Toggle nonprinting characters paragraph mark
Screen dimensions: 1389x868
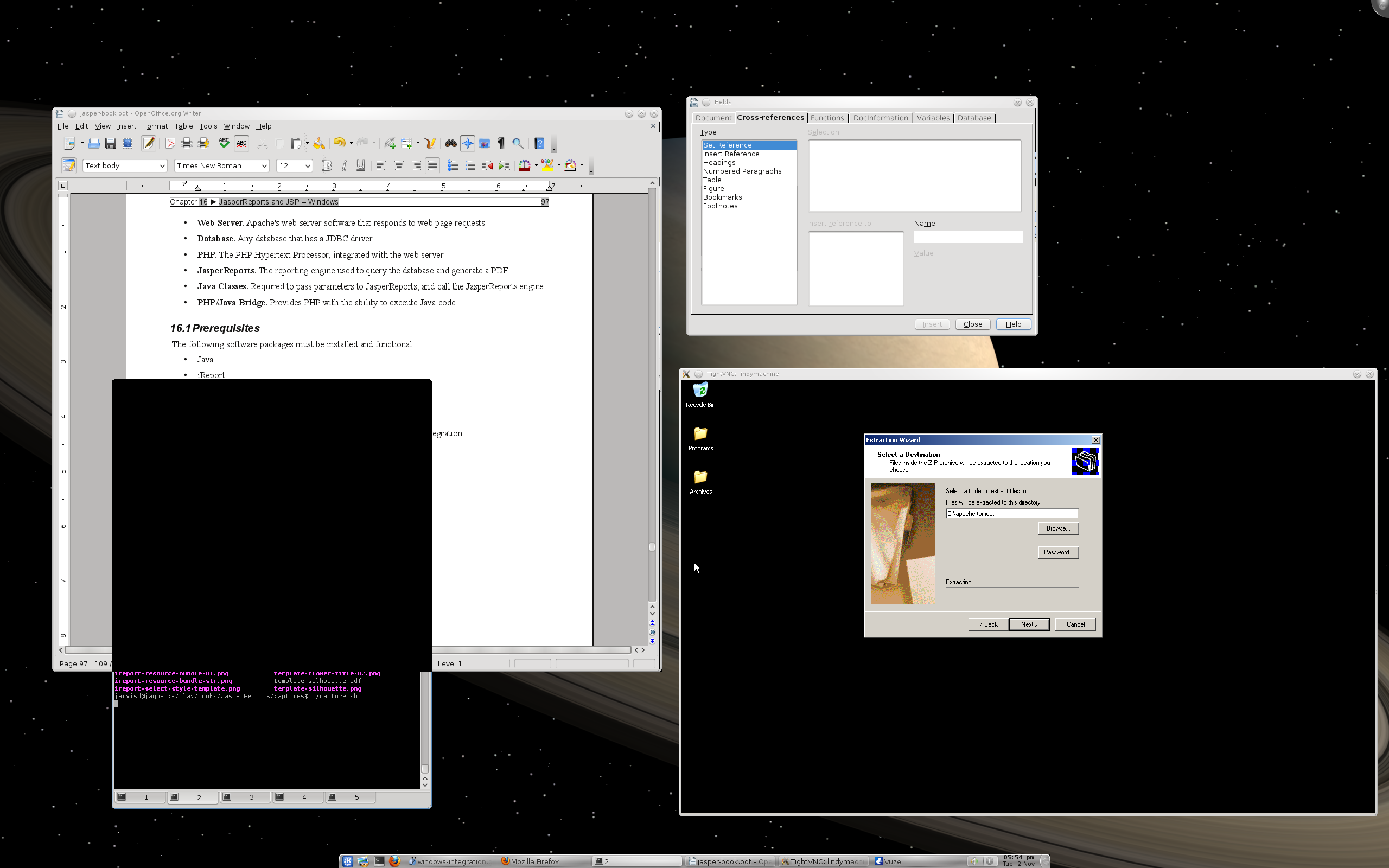click(x=501, y=144)
